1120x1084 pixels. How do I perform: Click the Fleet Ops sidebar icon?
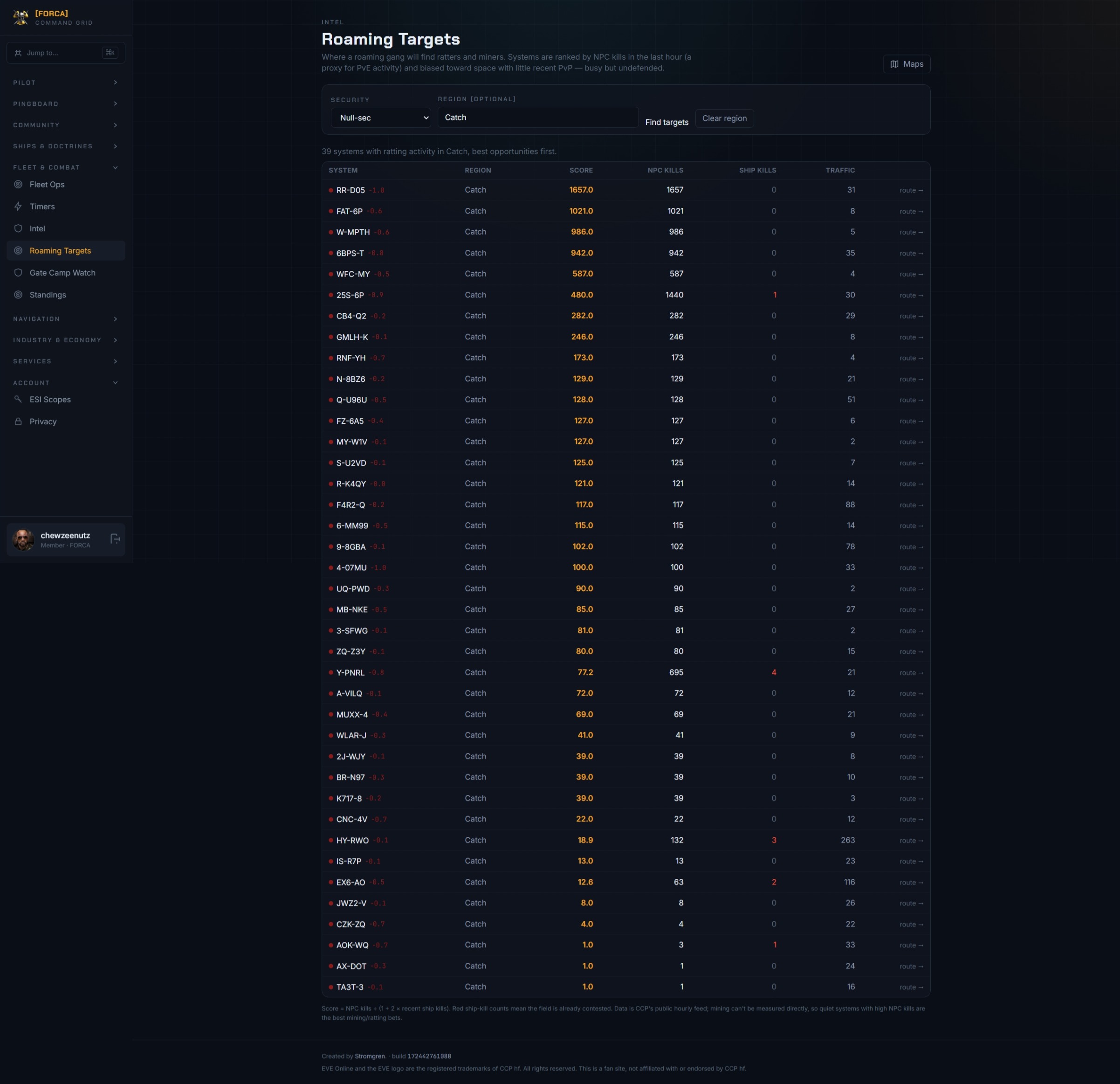coord(18,184)
